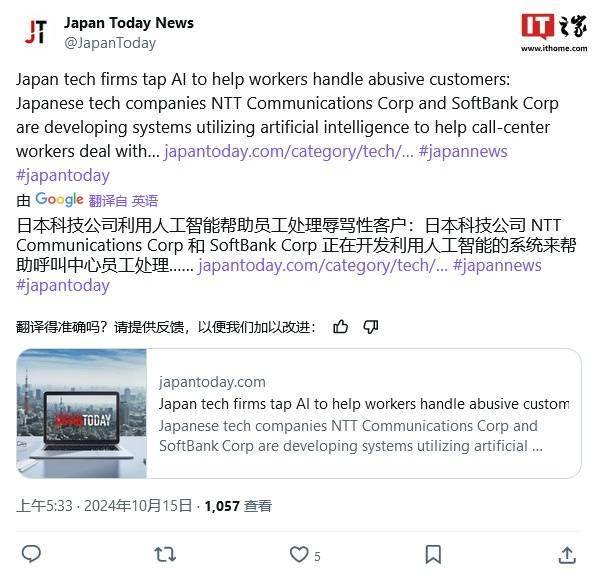Open japantoday.com link in translated text
598x578 pixels.
[x=323, y=265]
